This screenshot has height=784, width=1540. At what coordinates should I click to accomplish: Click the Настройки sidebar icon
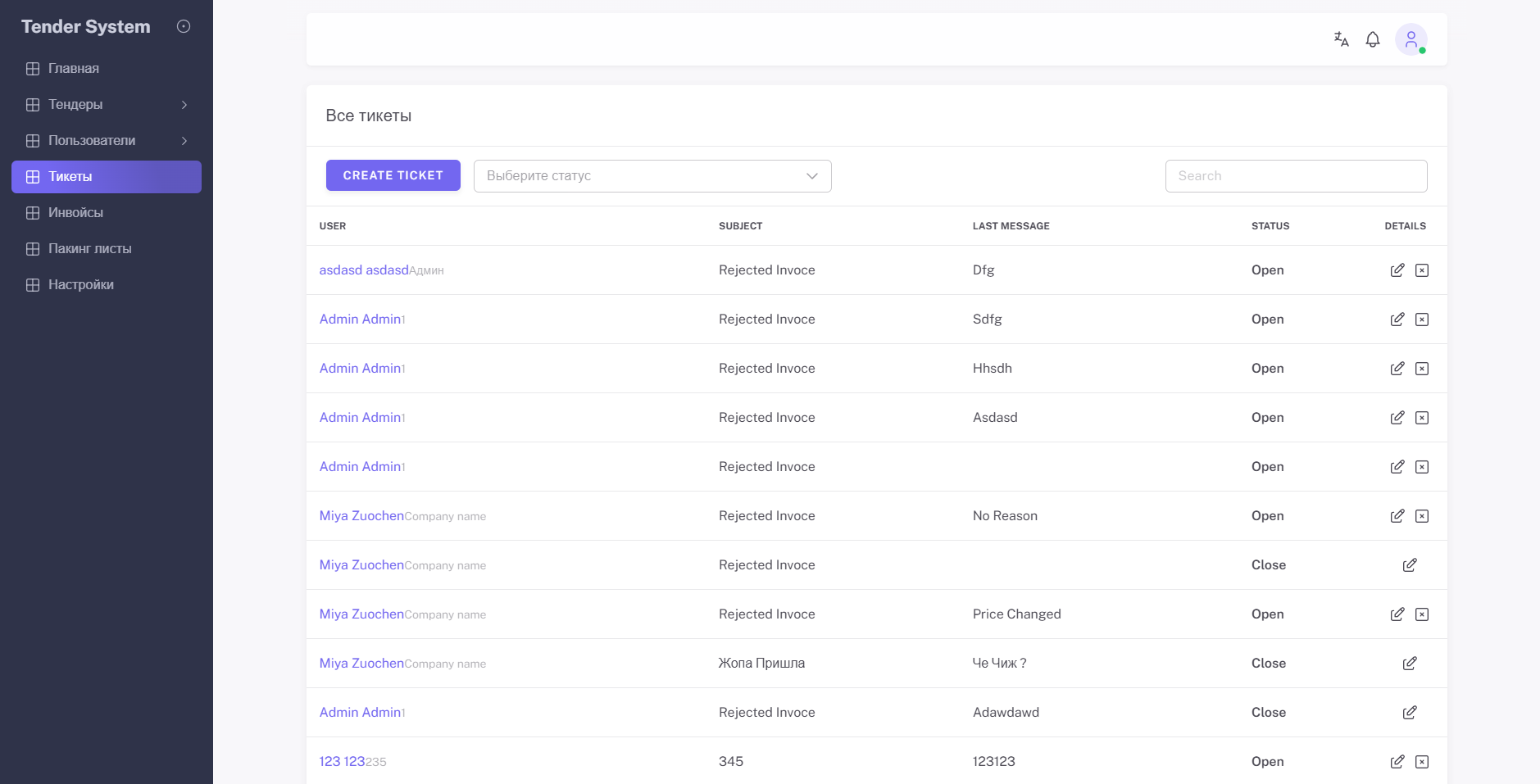click(x=33, y=285)
